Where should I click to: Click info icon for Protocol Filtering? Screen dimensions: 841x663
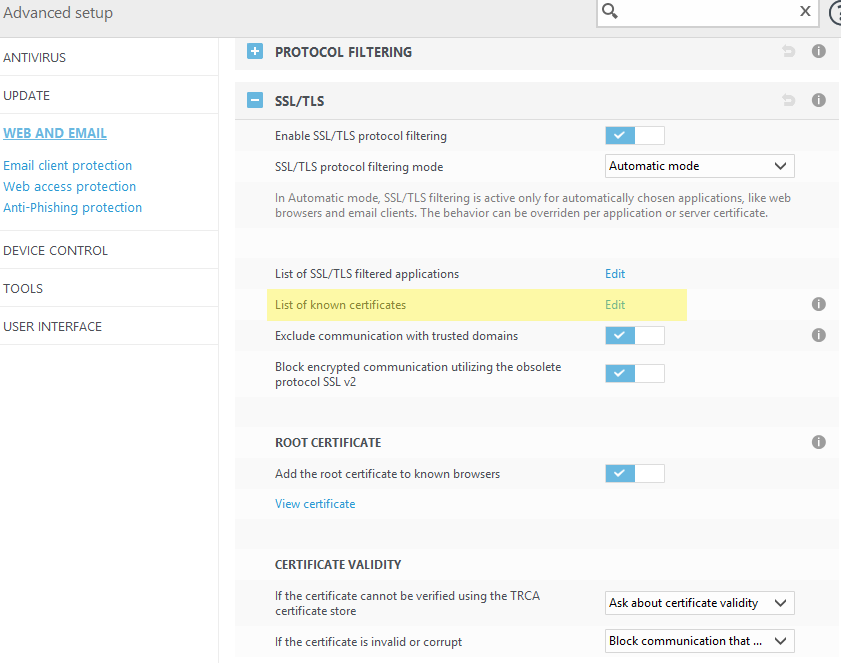coord(818,51)
